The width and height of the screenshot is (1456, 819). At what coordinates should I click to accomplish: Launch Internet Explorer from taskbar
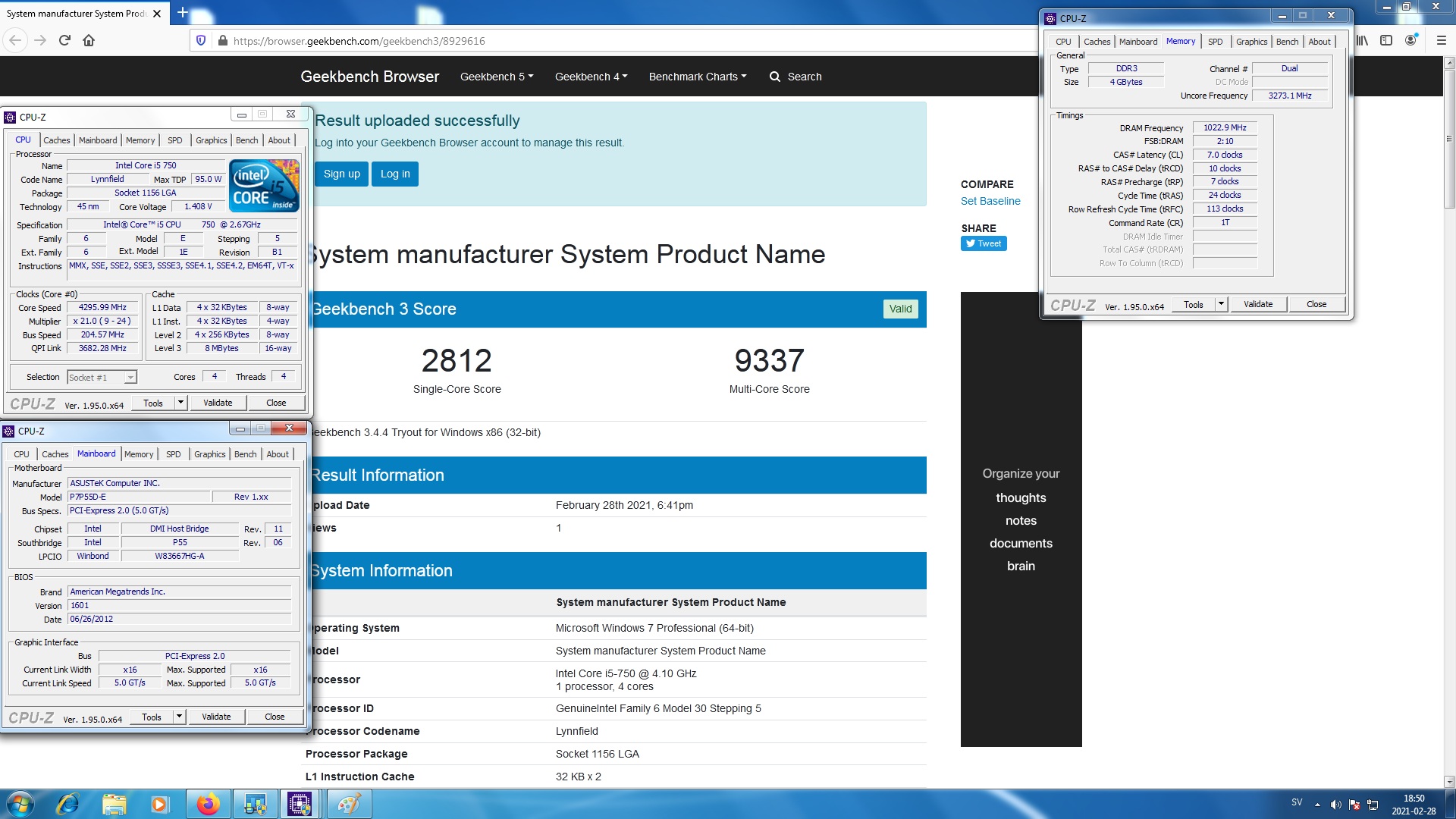67,804
